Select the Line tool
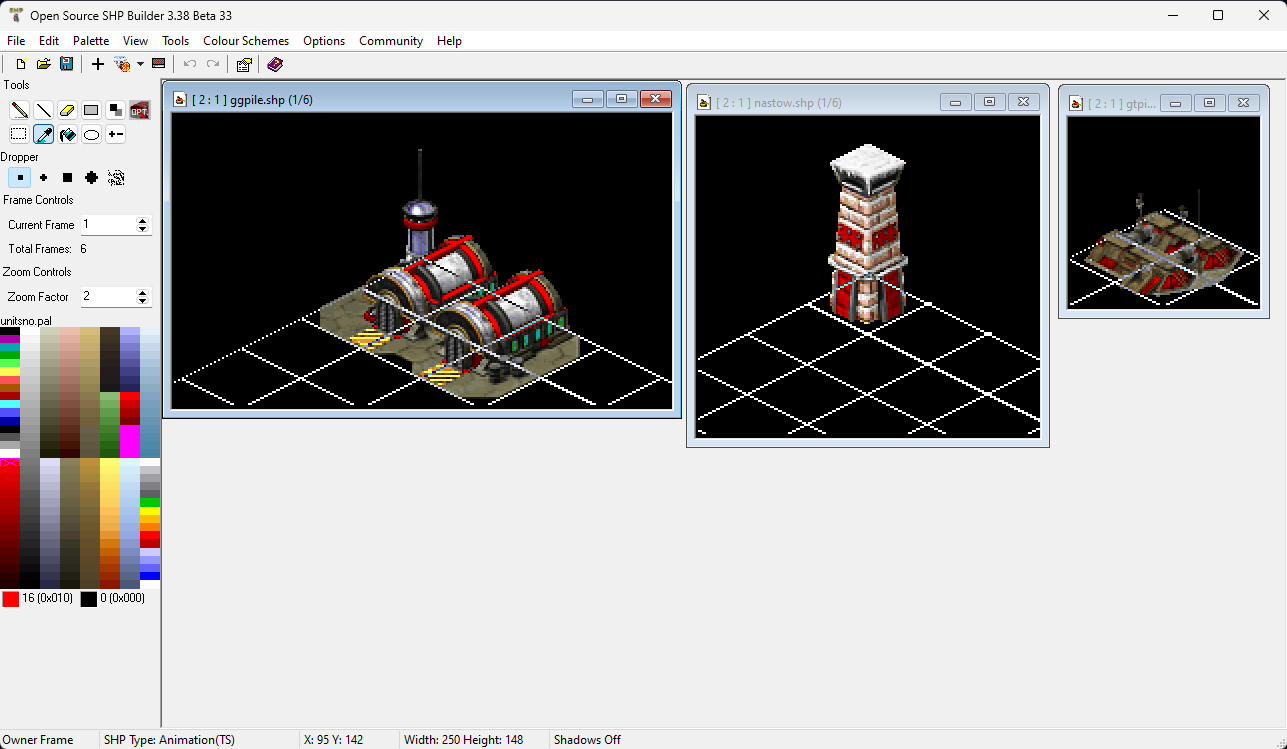 pos(43,110)
